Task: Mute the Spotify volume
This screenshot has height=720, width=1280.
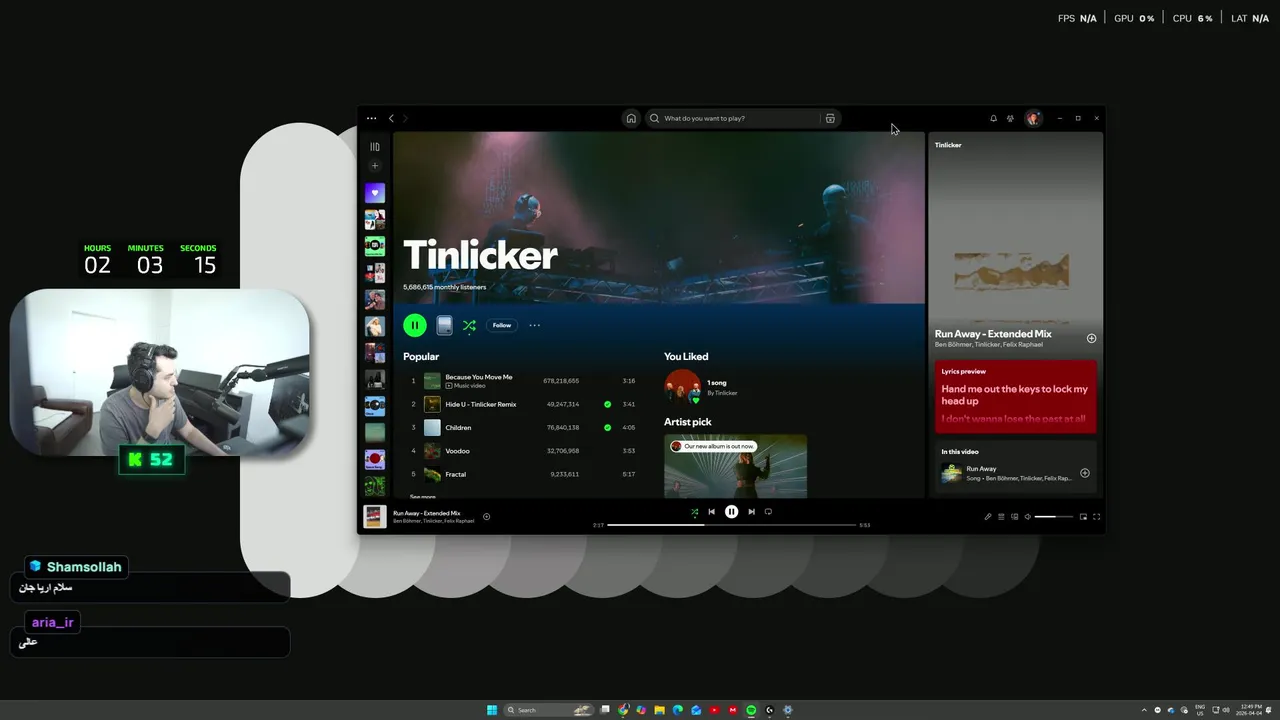Action: (x=1027, y=517)
